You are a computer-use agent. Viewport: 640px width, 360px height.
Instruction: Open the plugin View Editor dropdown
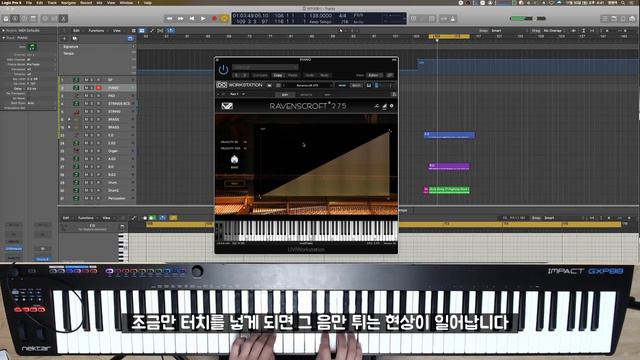tap(373, 75)
